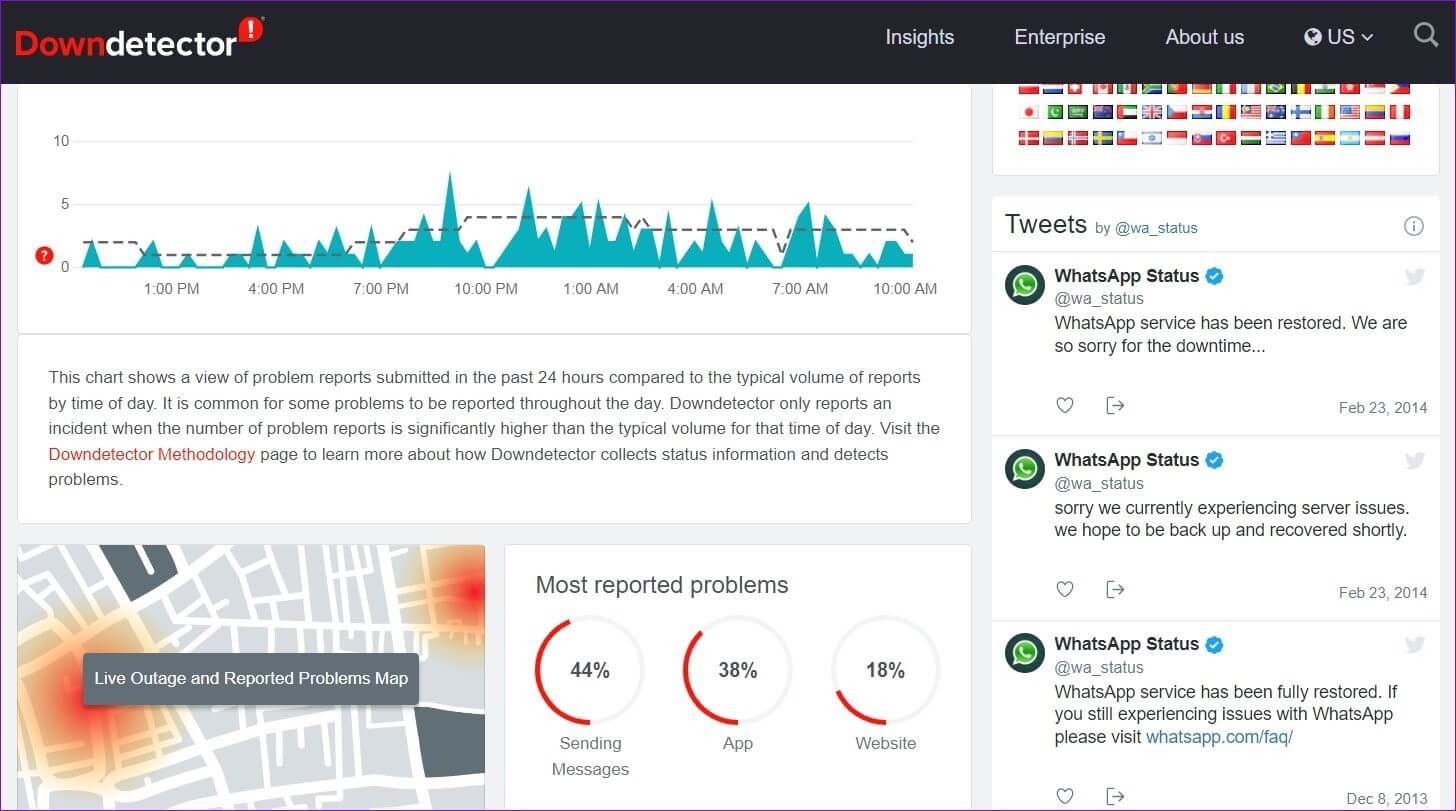The height and width of the screenshot is (811, 1456).
Task: Select the Greece flag
Action: (1276, 138)
